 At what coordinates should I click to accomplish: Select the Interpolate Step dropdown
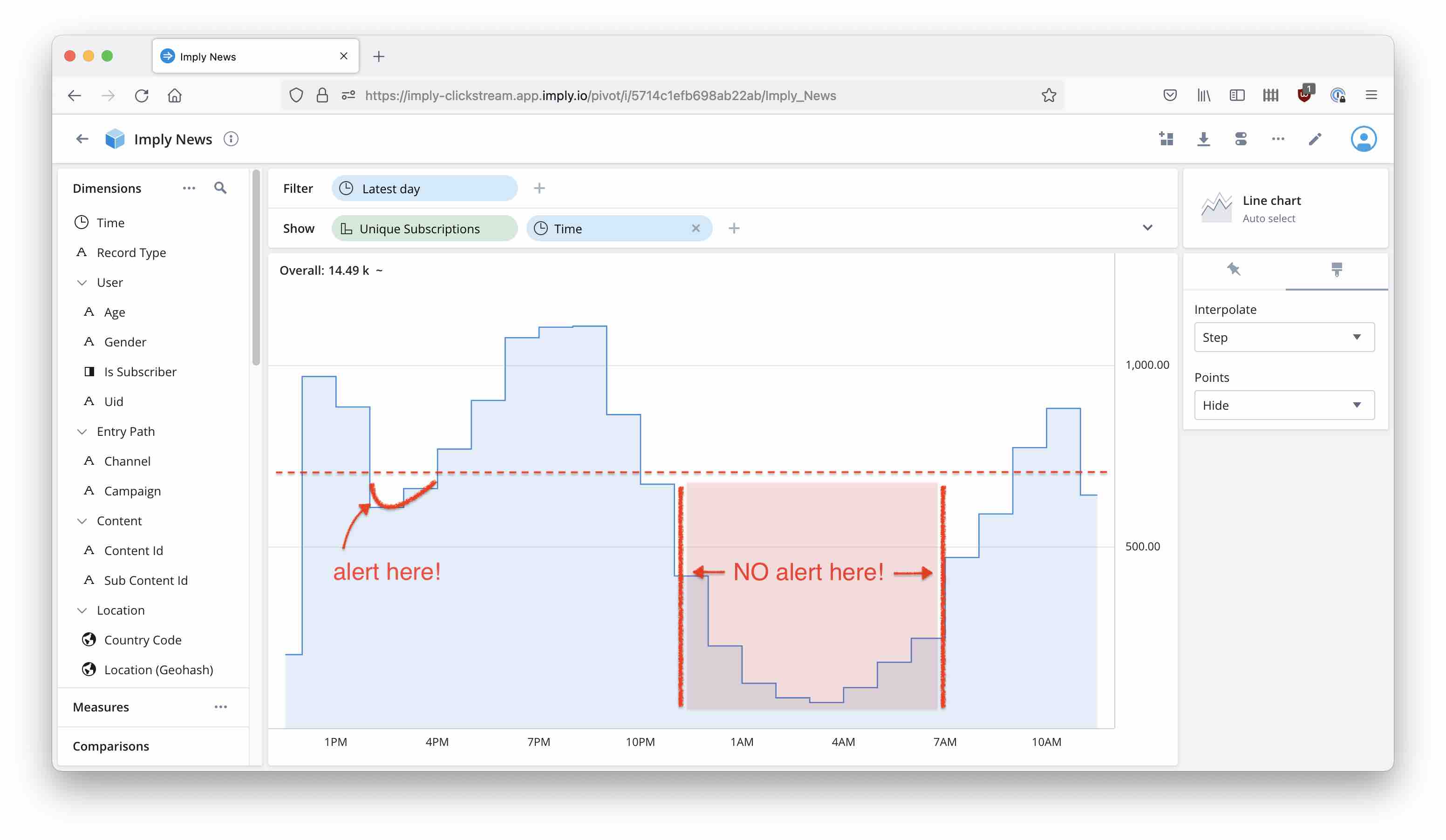pos(1283,337)
